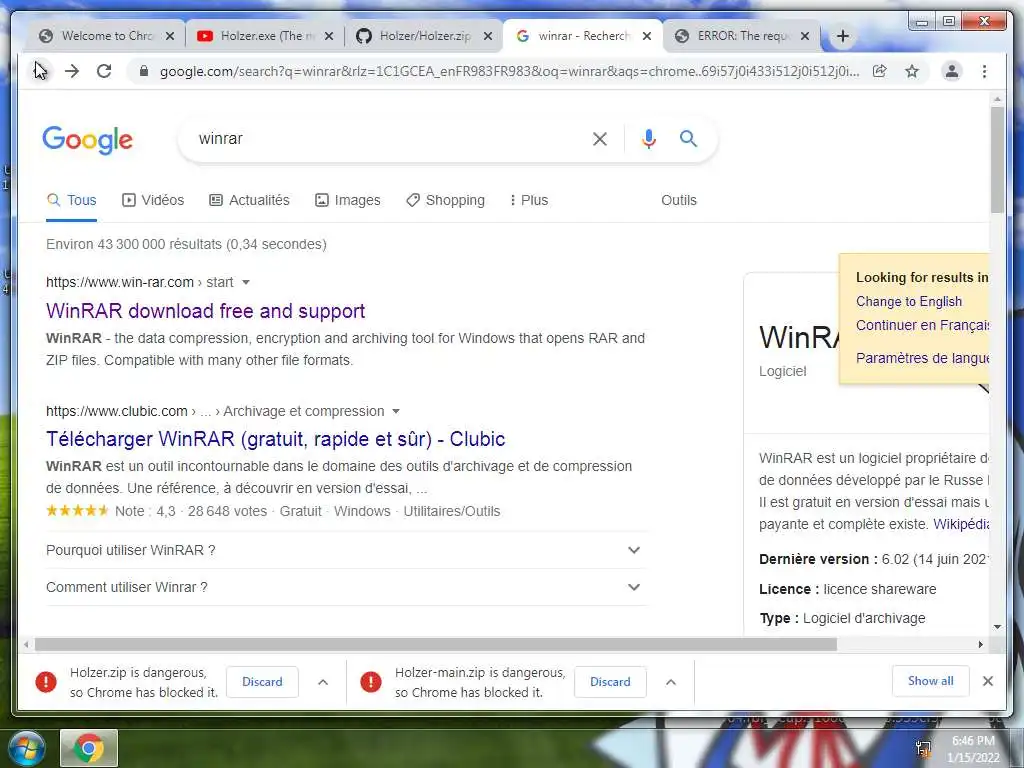The image size is (1024, 768).
Task: Close the winrar search tab
Action: tap(647, 36)
